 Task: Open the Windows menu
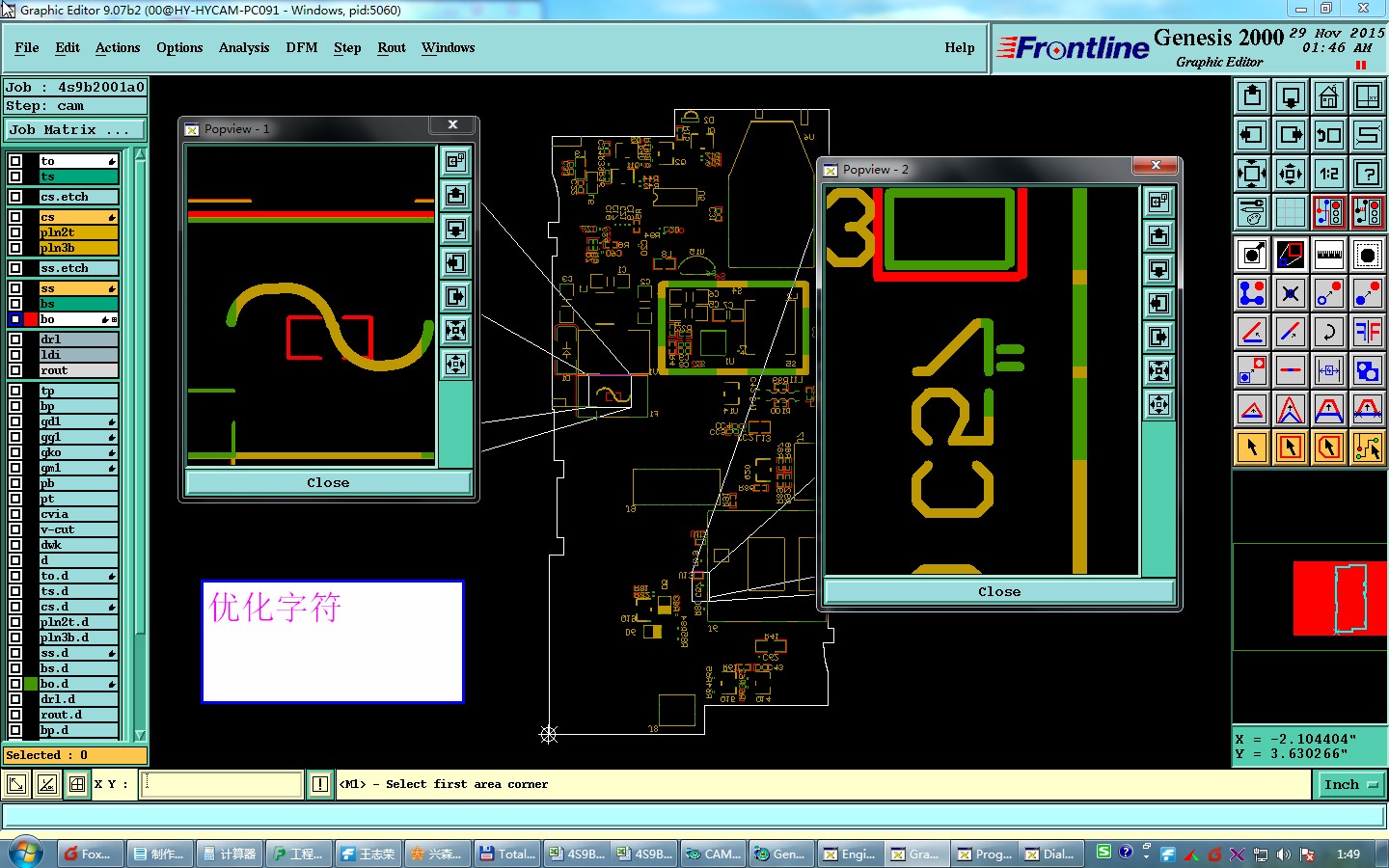point(448,47)
